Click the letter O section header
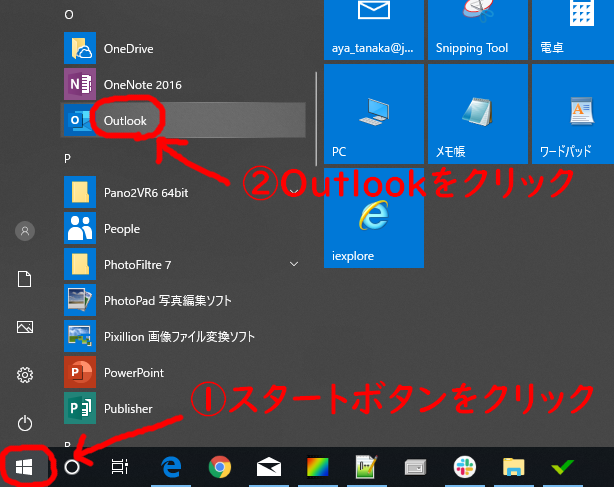Screen dimensions: 614x487 69,15
